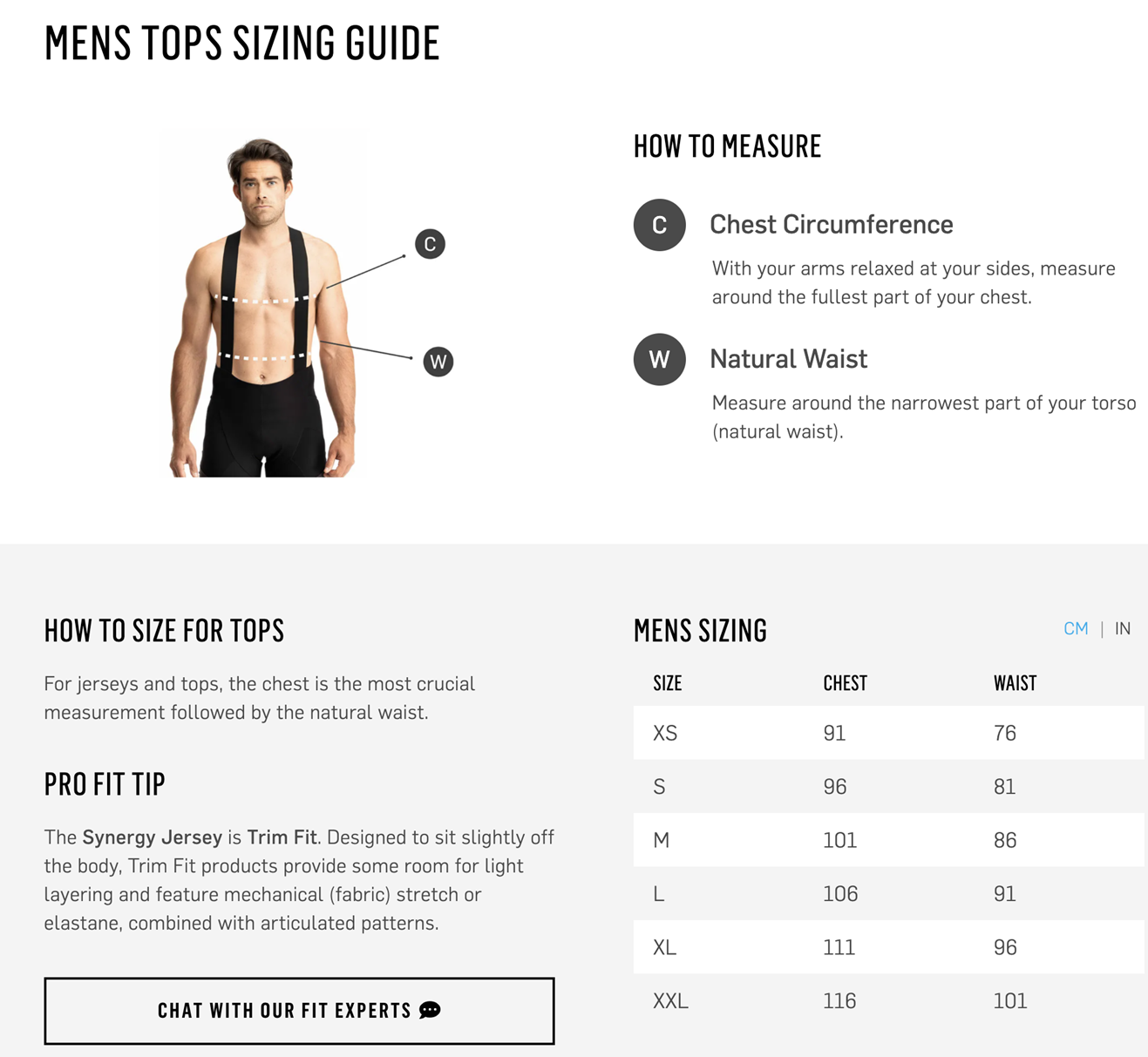
Task: Click the C marker on the model photo
Action: click(x=430, y=244)
